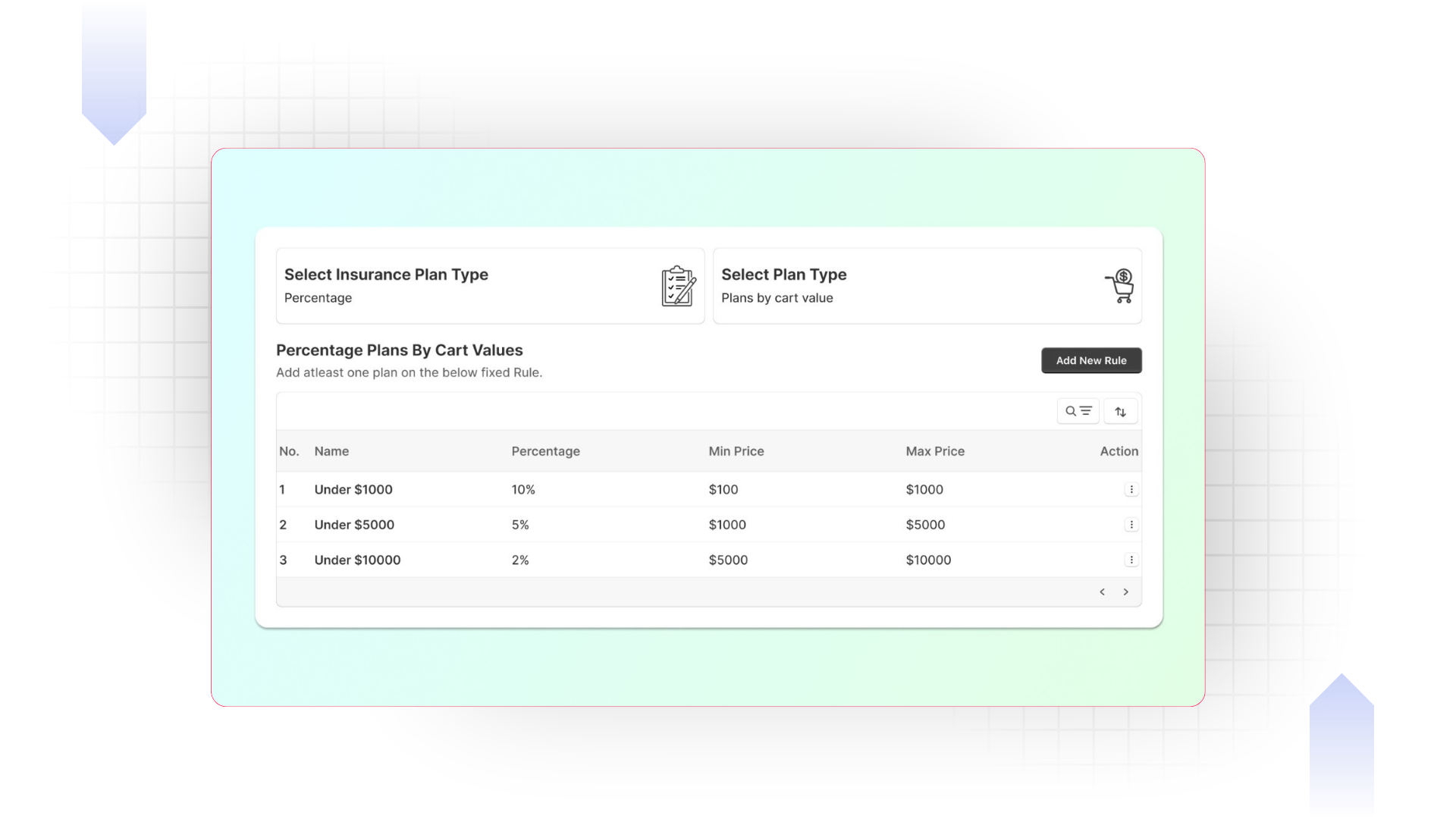The height and width of the screenshot is (819, 1456).
Task: Open actions menu for Under $10000 row
Action: click(x=1131, y=560)
